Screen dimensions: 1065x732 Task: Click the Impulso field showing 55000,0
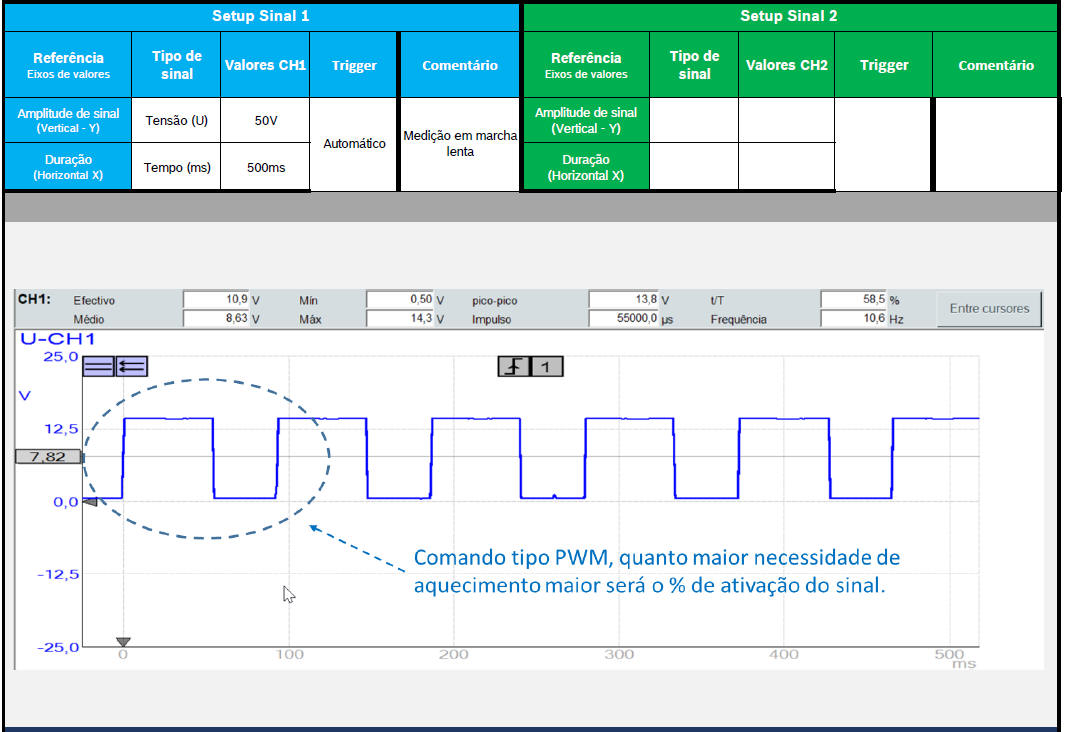tap(624, 319)
